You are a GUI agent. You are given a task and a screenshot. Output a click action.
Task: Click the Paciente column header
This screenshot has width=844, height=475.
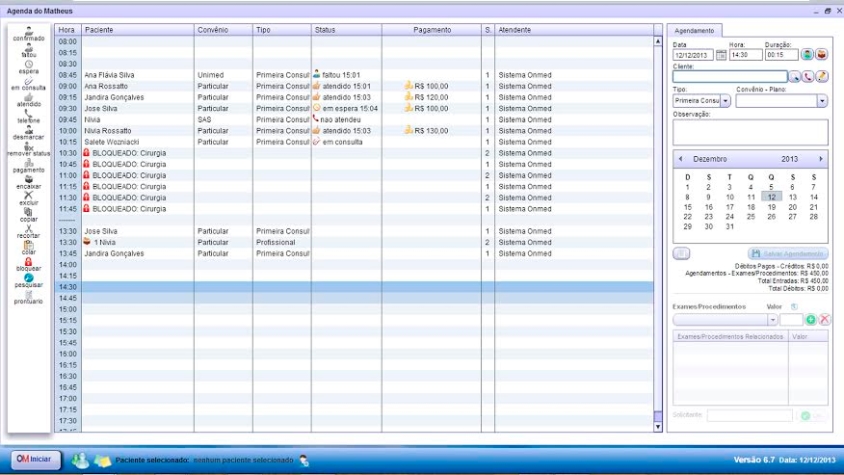[138, 30]
